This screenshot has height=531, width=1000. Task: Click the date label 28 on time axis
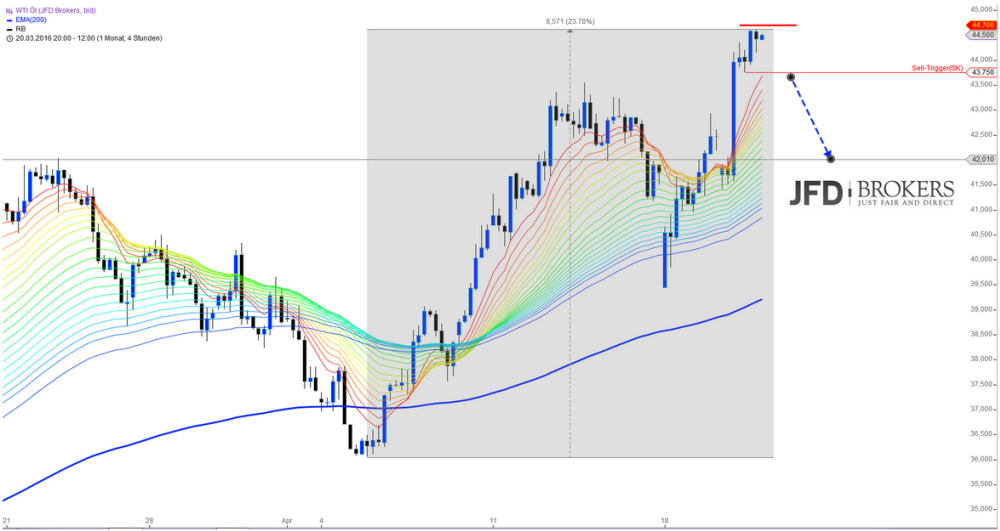pyautogui.click(x=149, y=520)
